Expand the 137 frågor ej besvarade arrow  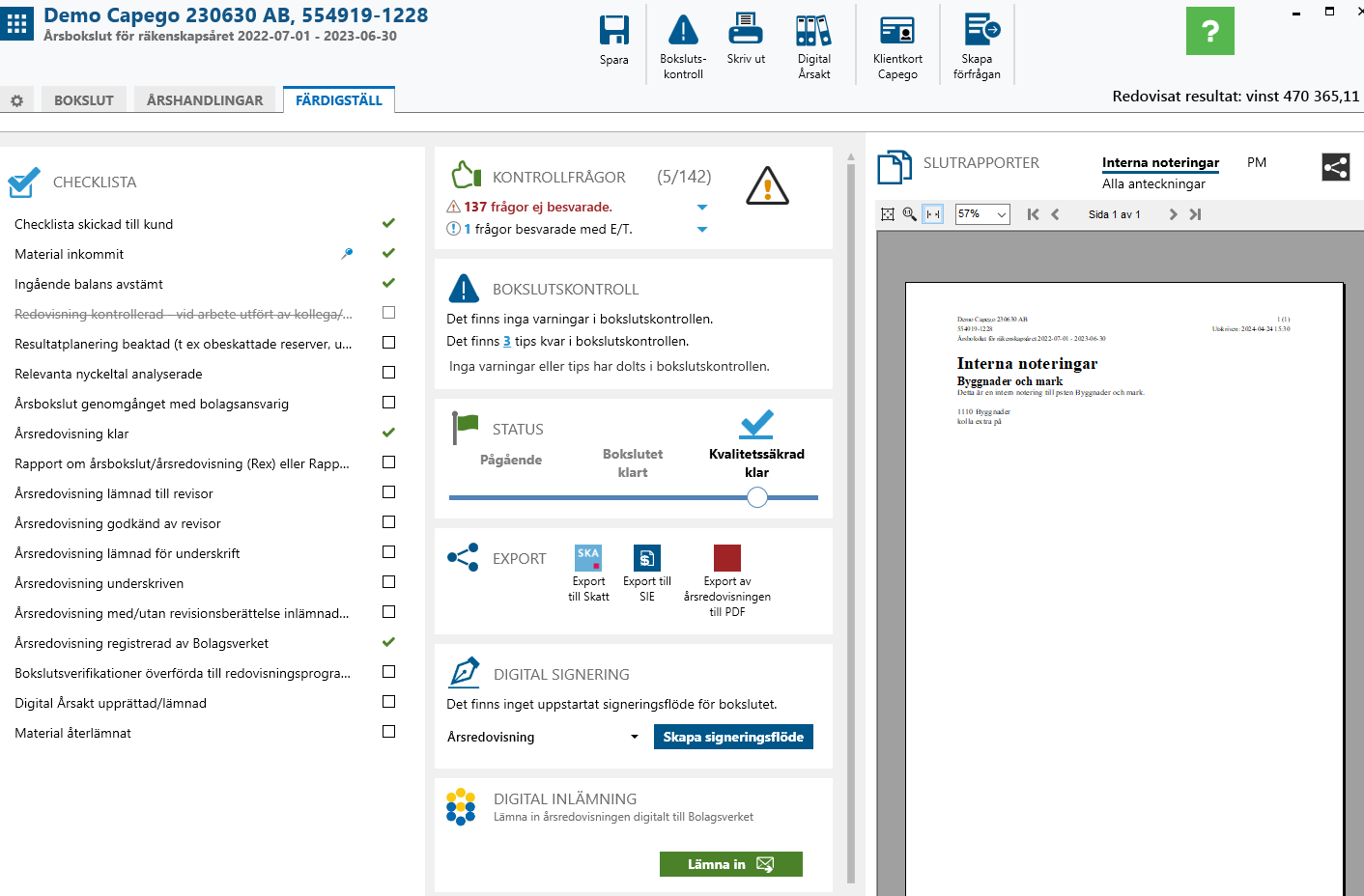click(702, 208)
